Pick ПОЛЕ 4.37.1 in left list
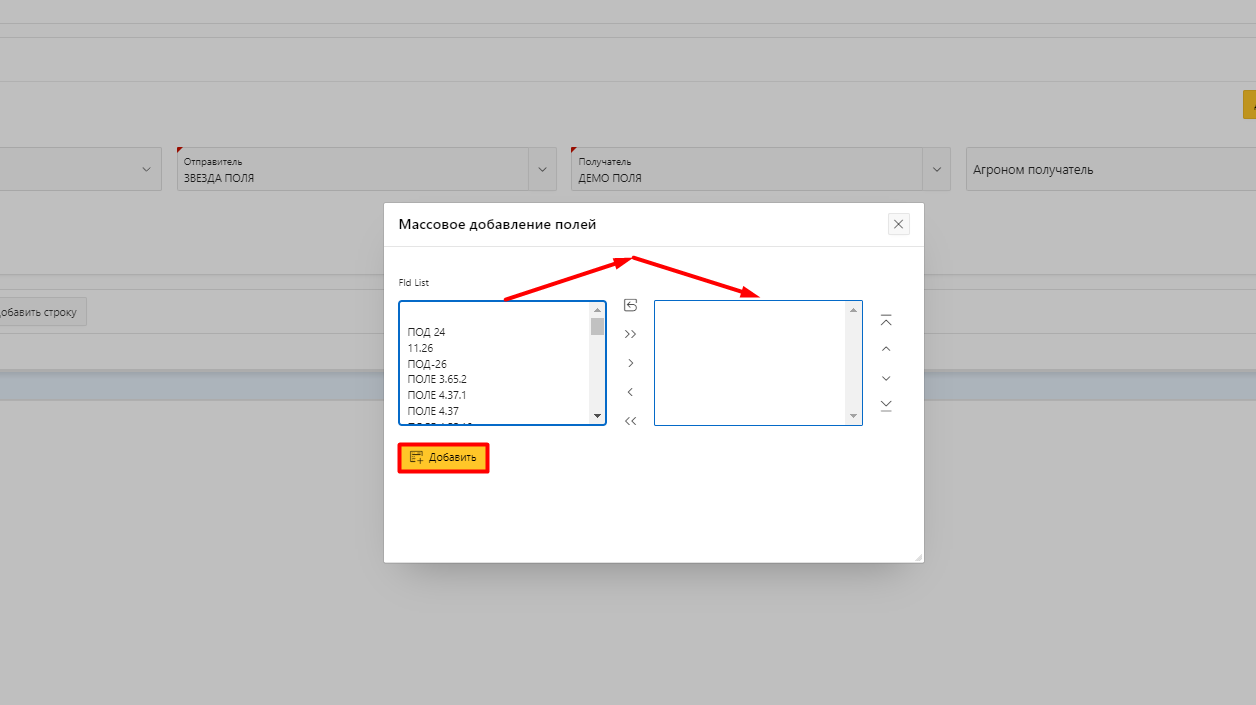Screen dimensions: 1256x705 [437, 395]
